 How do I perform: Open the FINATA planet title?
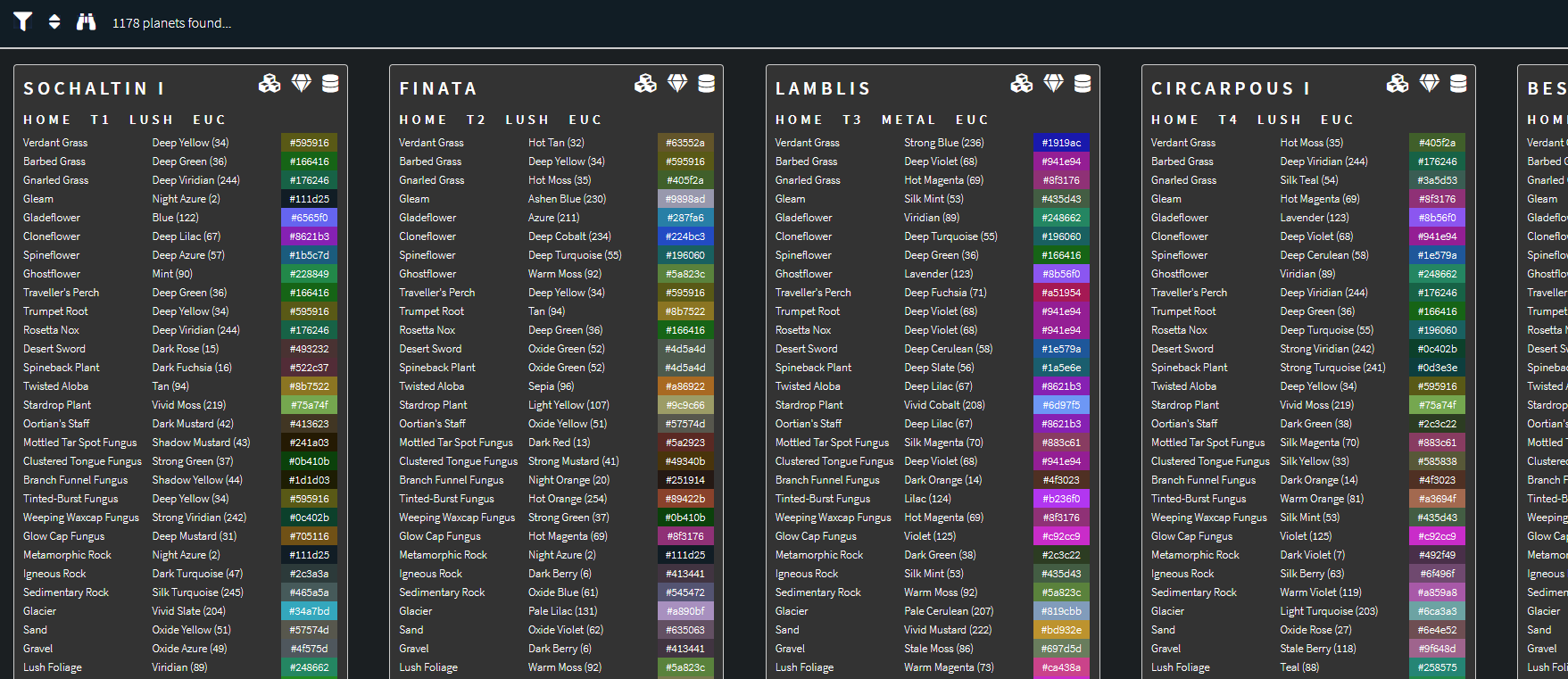pos(438,88)
